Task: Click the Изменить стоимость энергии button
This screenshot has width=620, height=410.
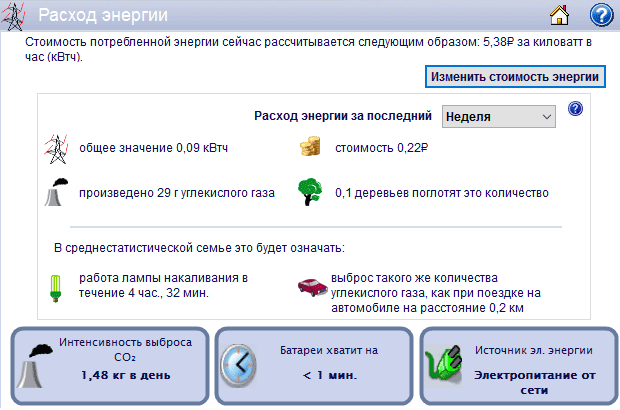Action: (515, 77)
